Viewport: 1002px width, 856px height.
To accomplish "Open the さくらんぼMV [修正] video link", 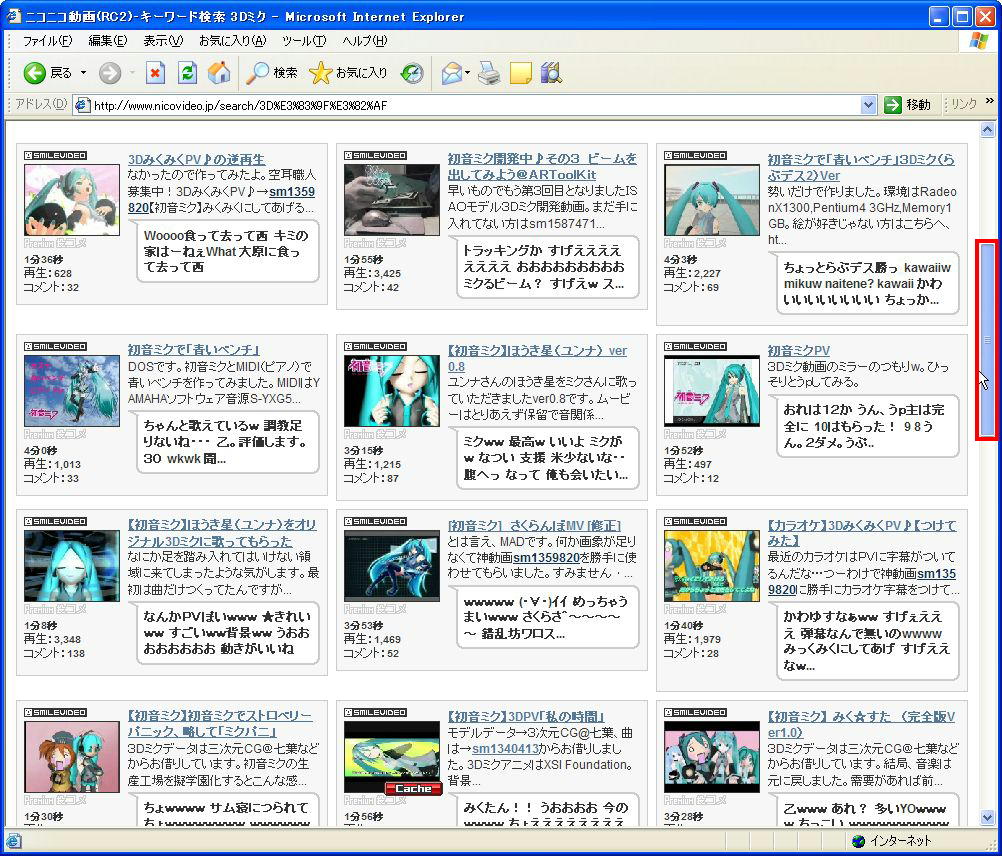I will tap(534, 526).
